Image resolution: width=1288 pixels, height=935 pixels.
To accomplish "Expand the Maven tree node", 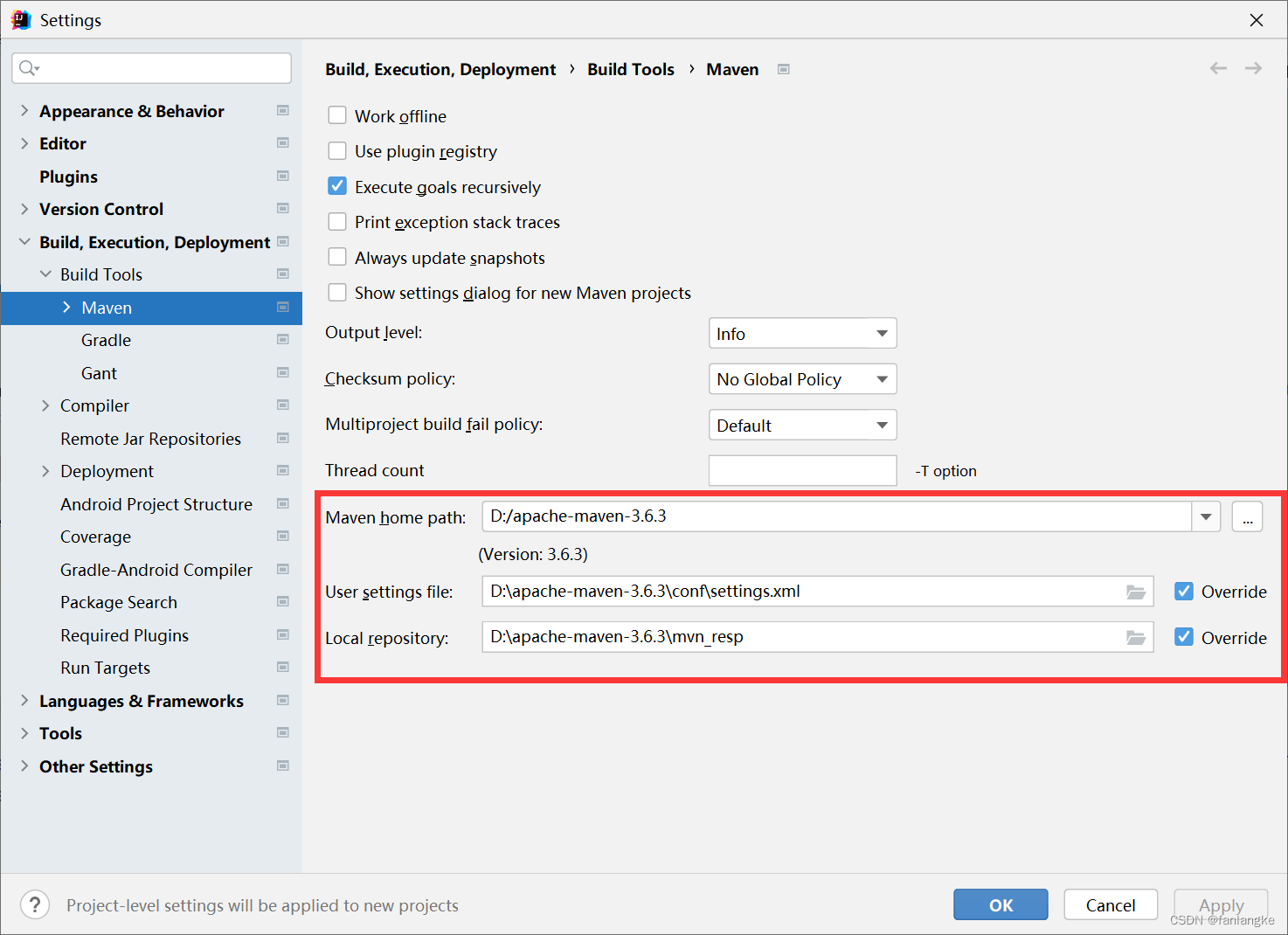I will [66, 307].
